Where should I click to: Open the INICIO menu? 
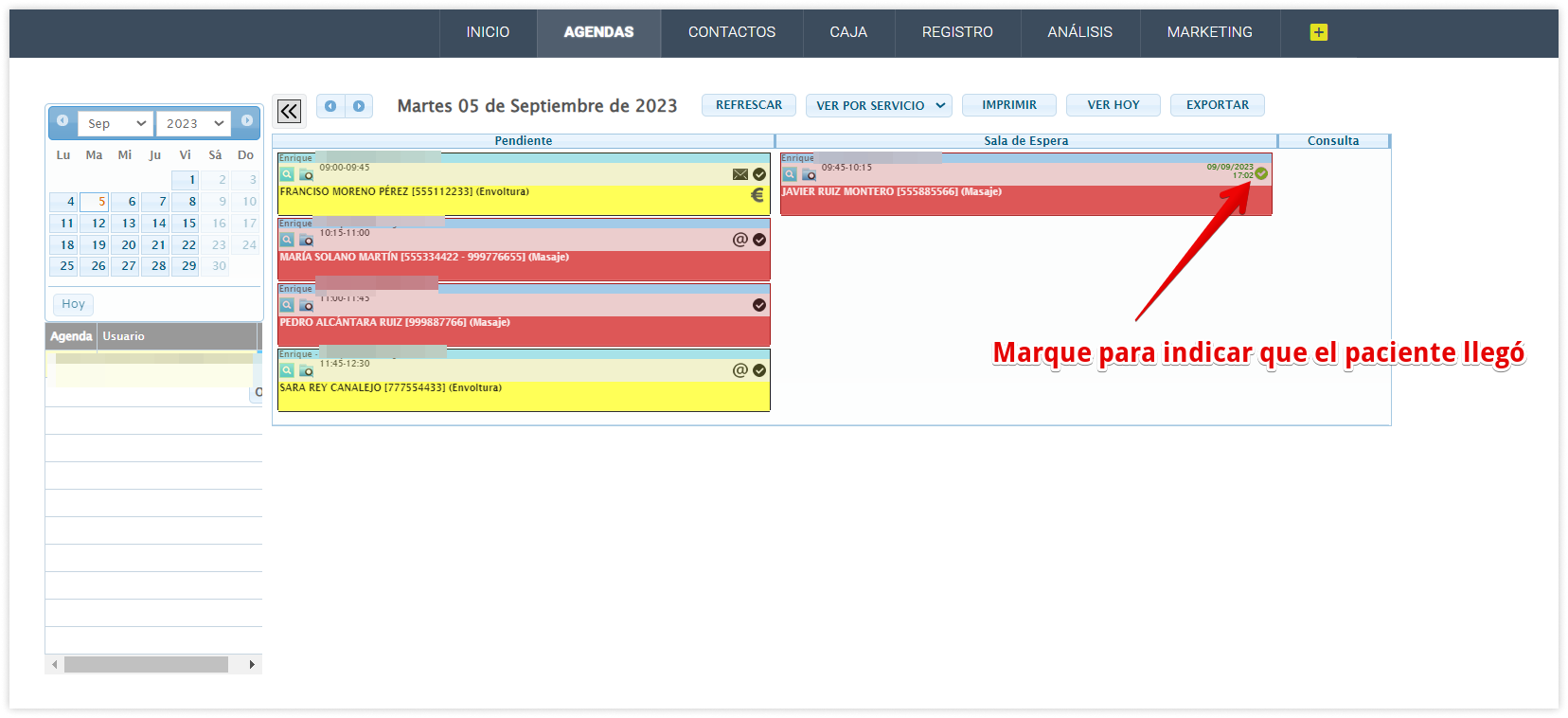tap(488, 32)
